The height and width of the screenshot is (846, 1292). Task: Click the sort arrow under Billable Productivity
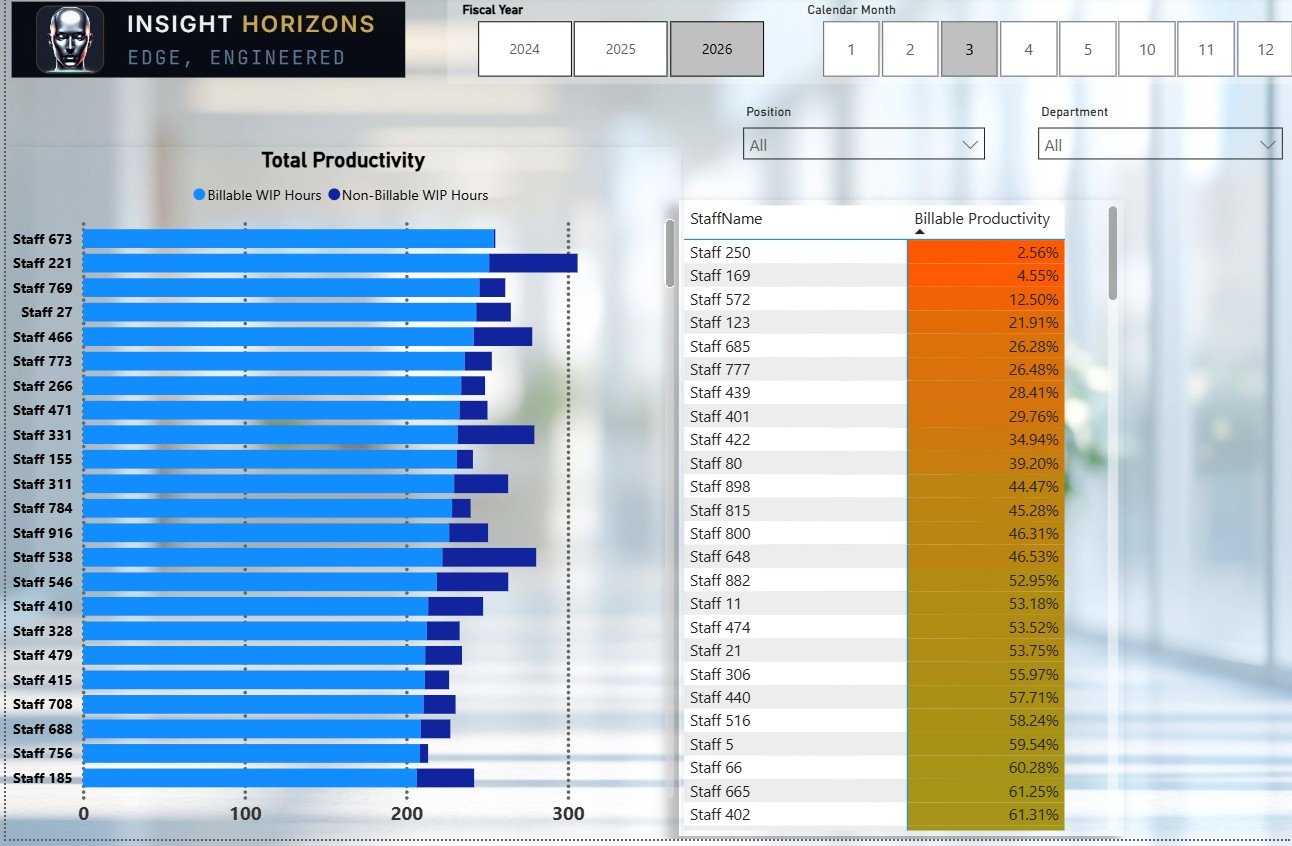(920, 232)
